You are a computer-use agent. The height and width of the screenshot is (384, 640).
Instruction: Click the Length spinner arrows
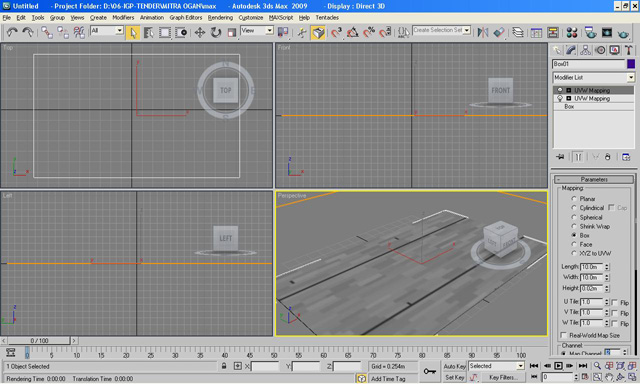pyautogui.click(x=607, y=267)
